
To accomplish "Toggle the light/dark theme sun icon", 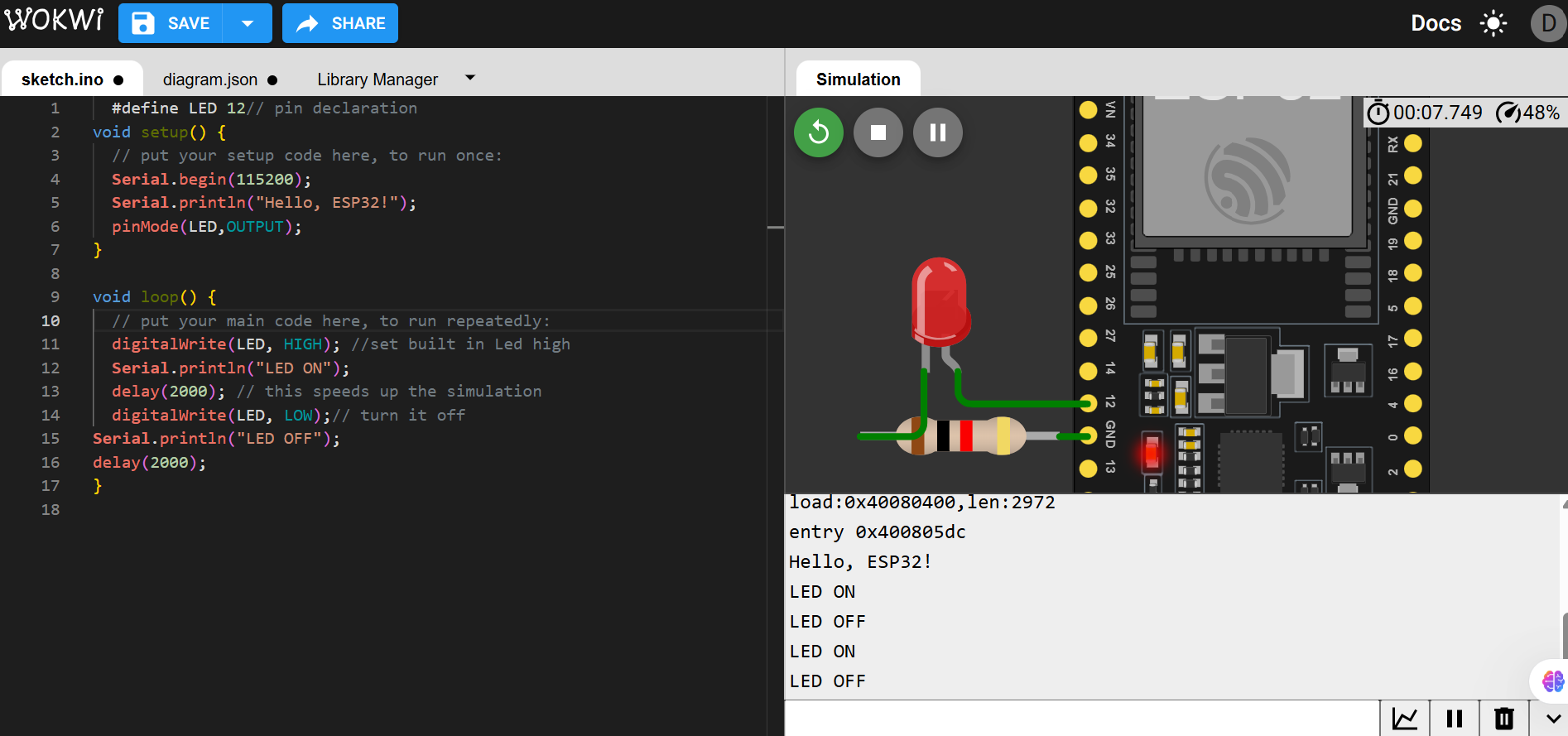I will (x=1493, y=23).
